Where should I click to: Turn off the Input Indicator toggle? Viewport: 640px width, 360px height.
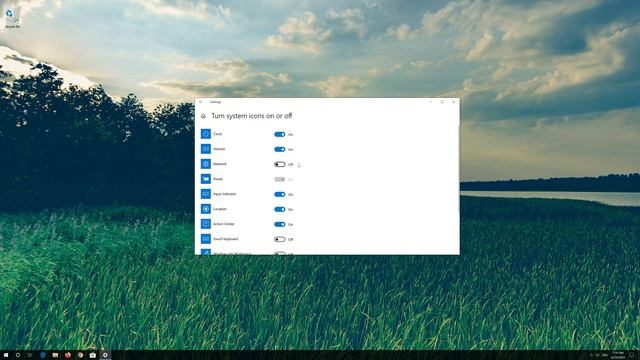tap(280, 194)
